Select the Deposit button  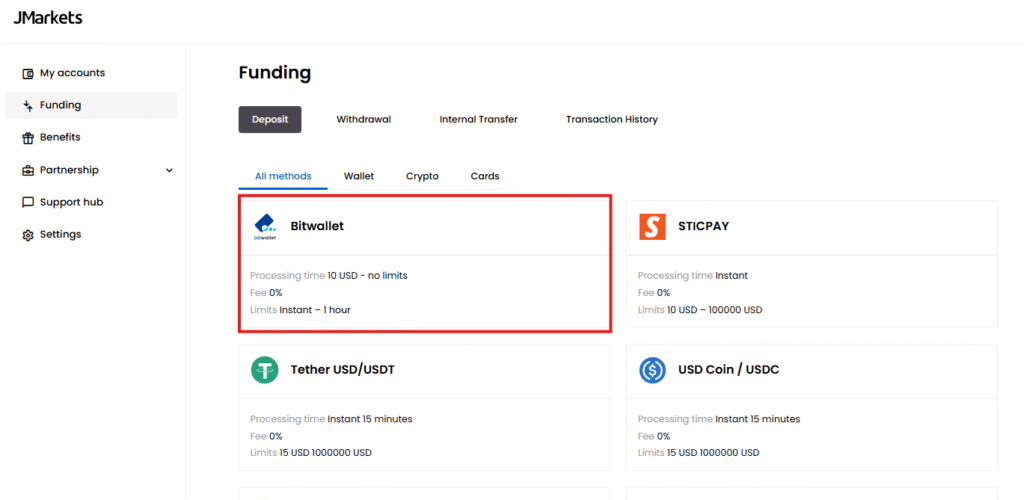(x=269, y=119)
